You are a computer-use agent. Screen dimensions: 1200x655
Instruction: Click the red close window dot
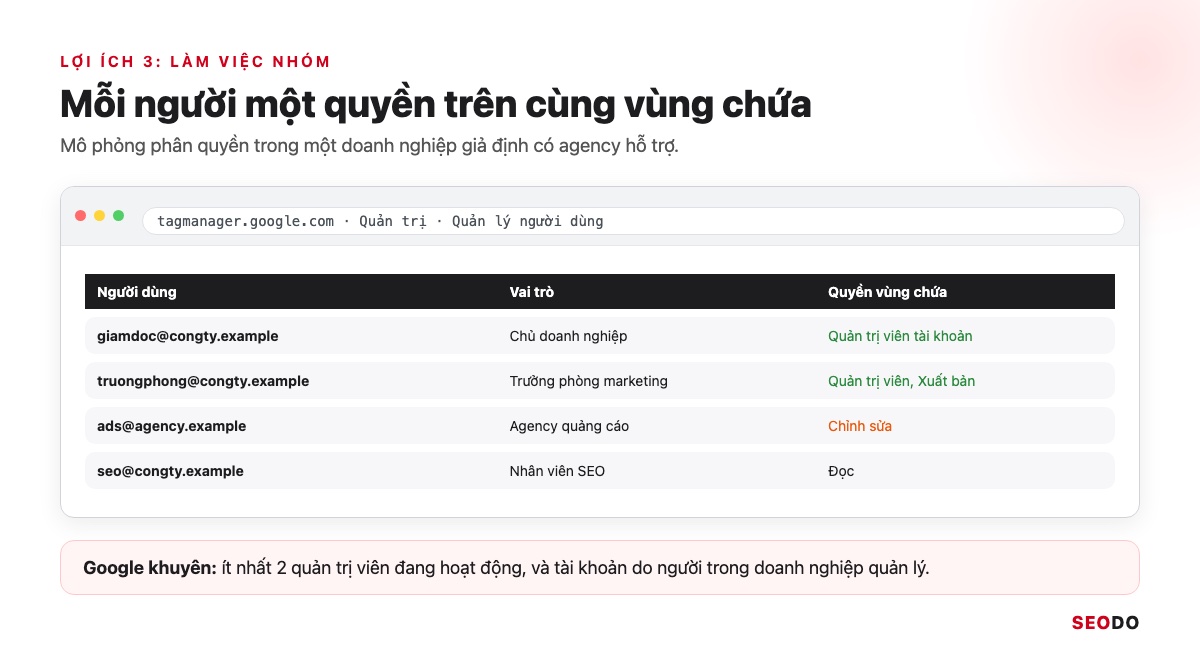coord(81,216)
